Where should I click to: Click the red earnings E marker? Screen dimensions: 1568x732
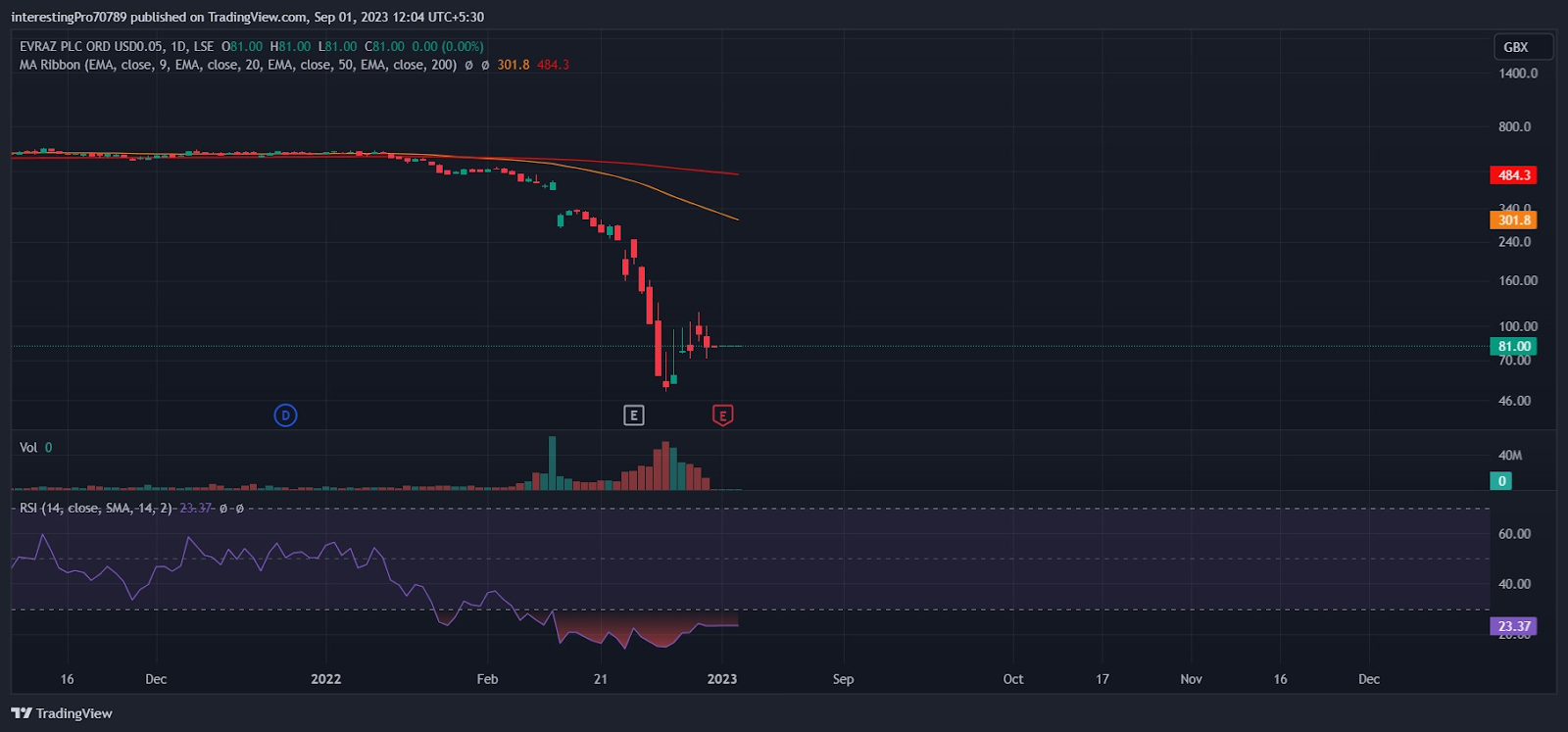722,415
